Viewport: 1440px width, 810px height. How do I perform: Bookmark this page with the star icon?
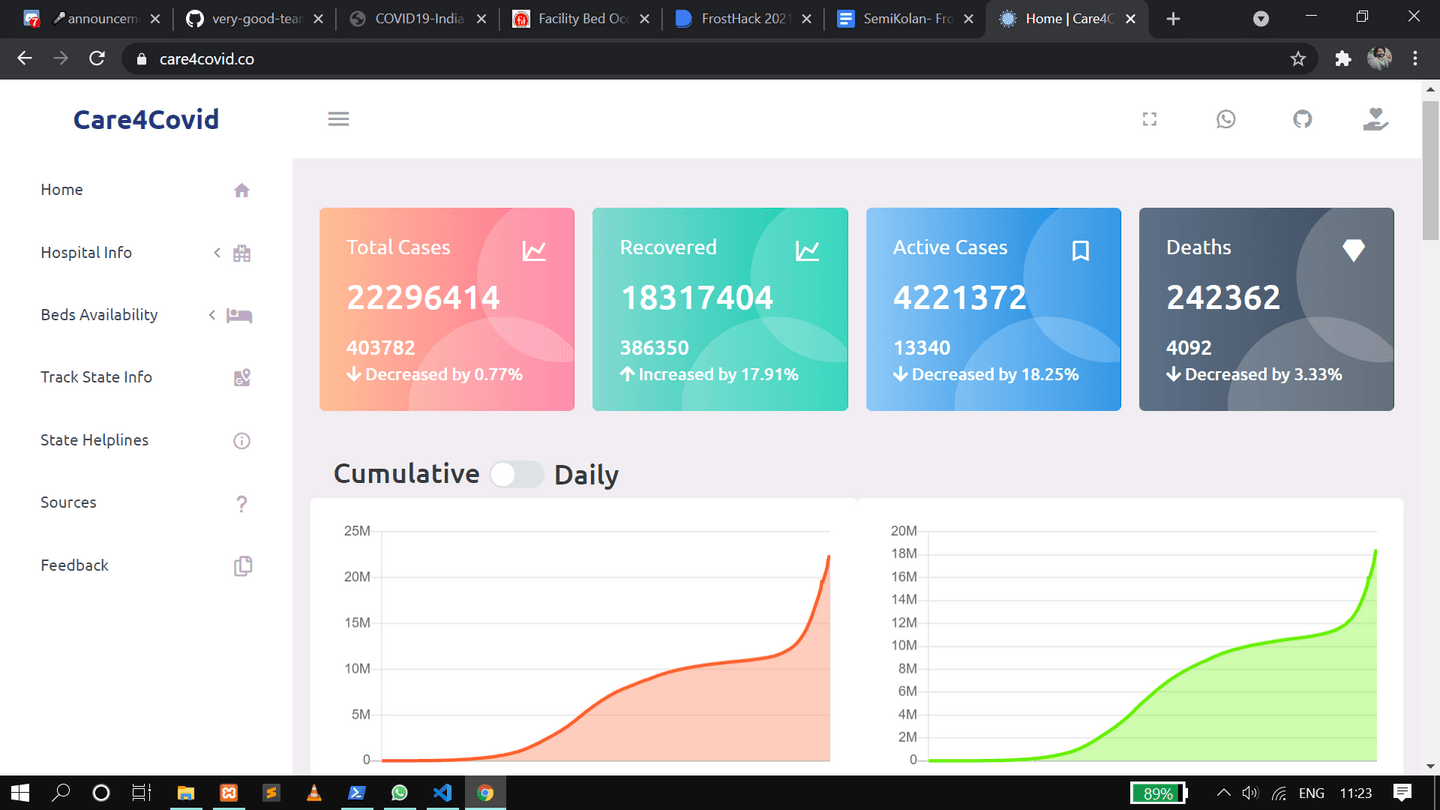[1298, 59]
